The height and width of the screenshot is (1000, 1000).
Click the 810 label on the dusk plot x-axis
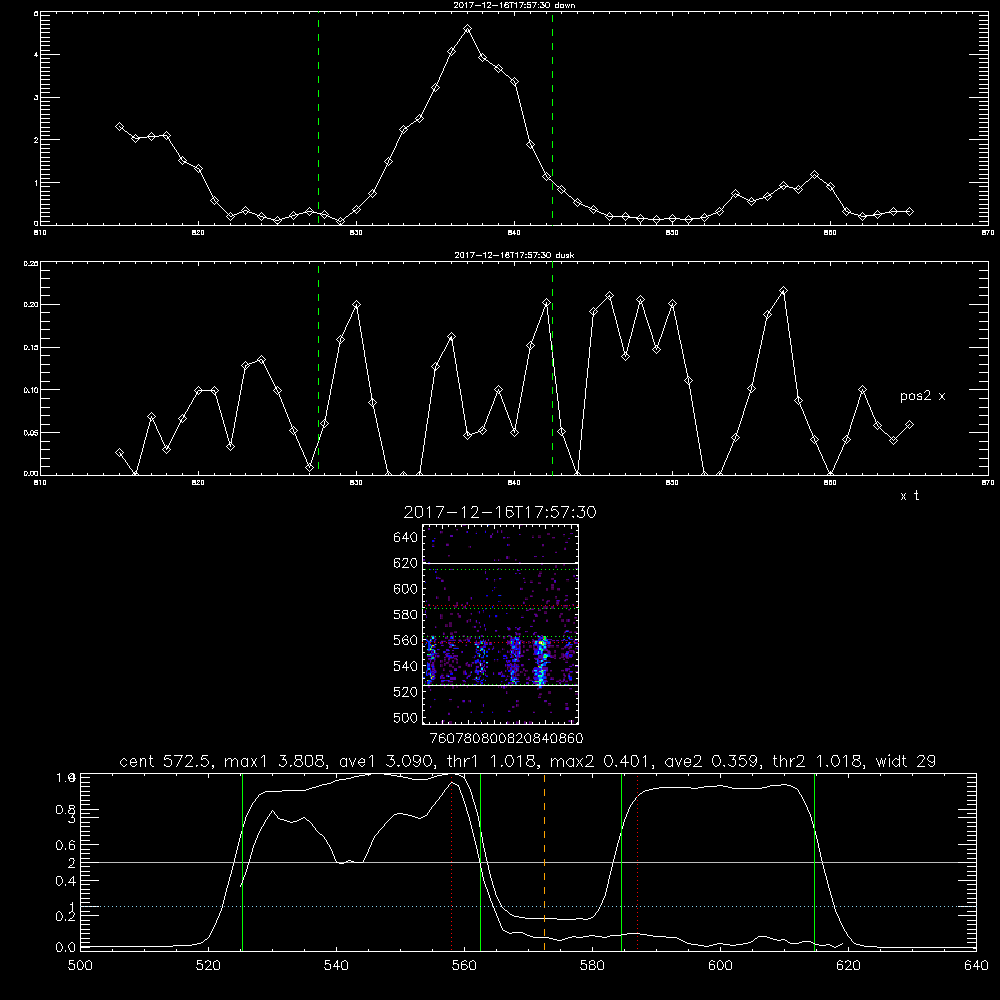coord(40,483)
